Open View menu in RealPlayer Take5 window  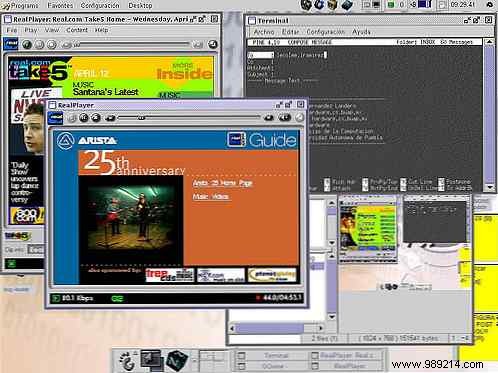point(52,30)
